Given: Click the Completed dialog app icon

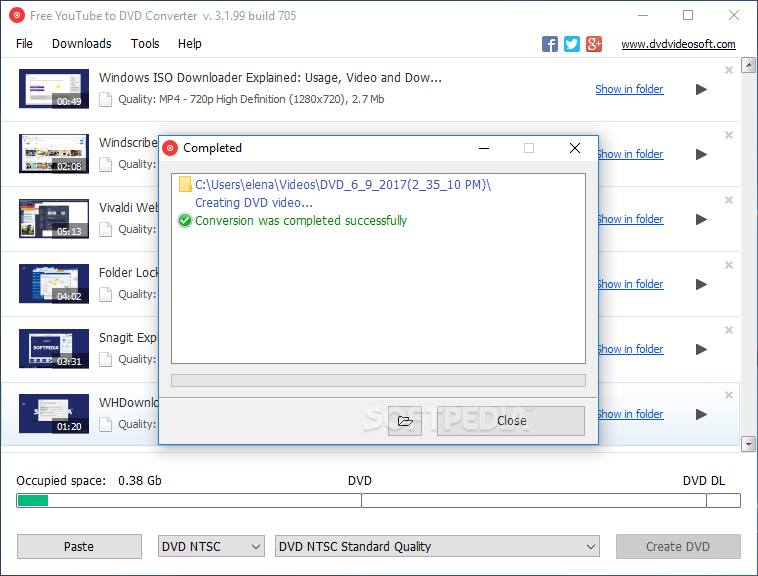Looking at the screenshot, I should 170,148.
